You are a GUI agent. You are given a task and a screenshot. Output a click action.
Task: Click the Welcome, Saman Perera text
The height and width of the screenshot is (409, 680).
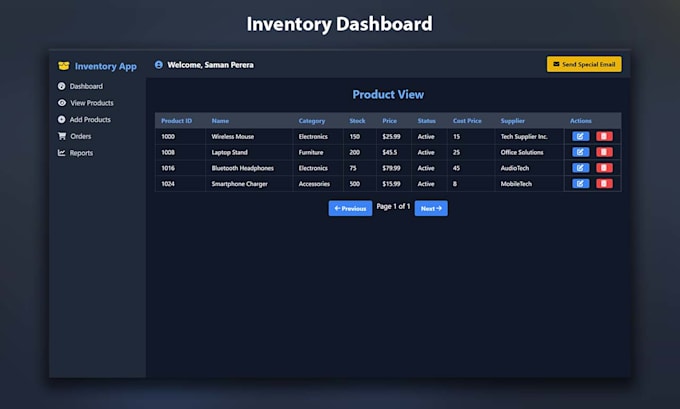click(211, 65)
